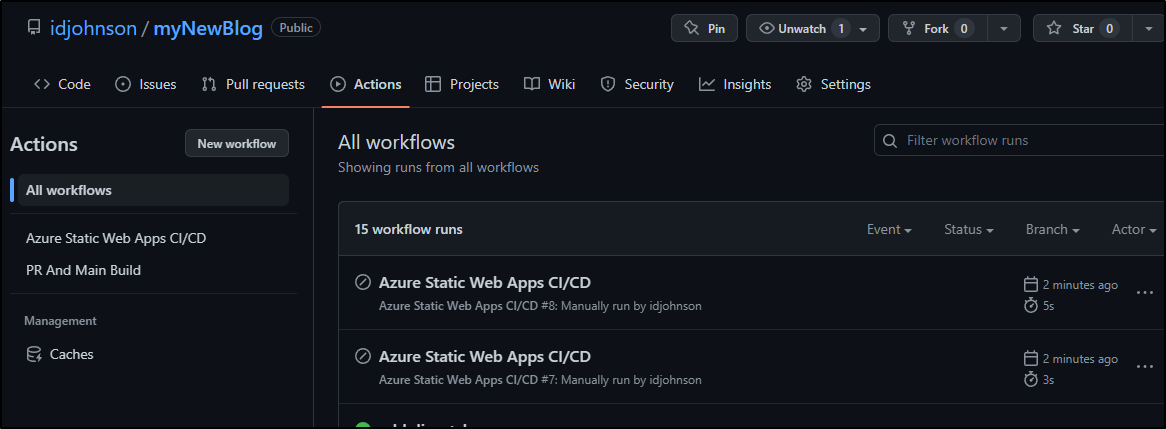Click the Projects tab table icon
Image resolution: width=1166 pixels, height=429 pixels.
(x=433, y=84)
